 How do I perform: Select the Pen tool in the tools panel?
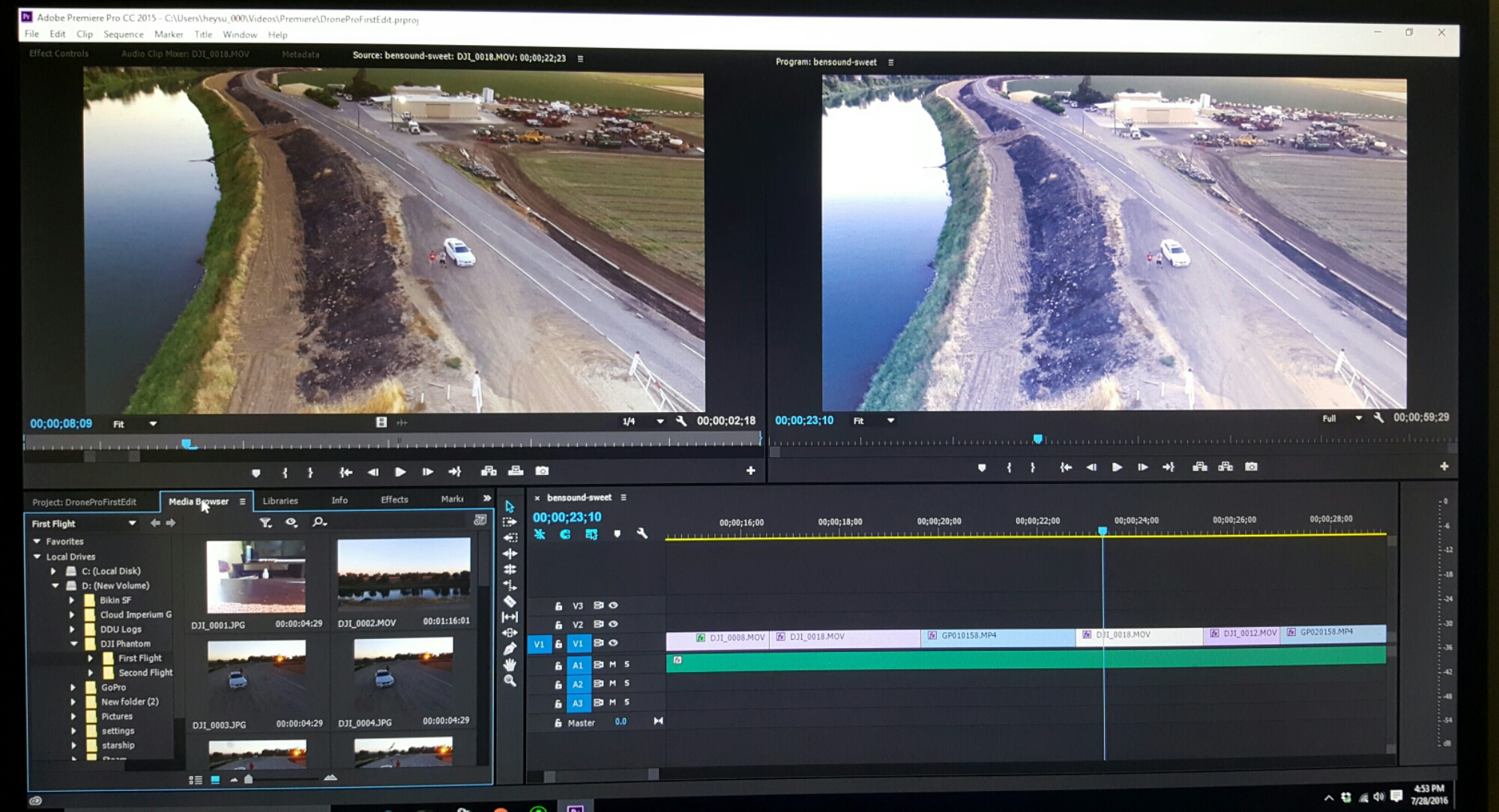(510, 648)
